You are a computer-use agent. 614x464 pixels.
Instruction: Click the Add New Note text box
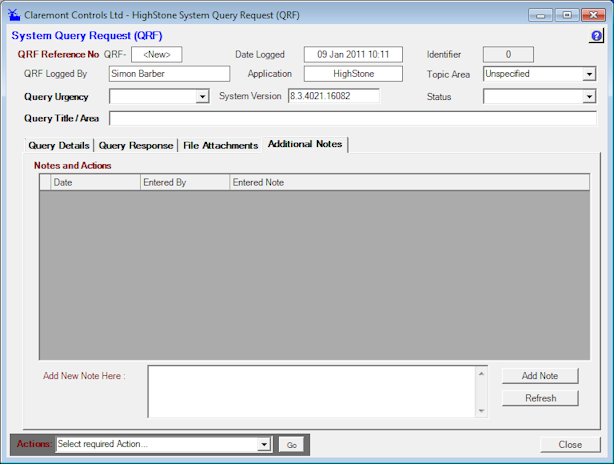click(310, 391)
